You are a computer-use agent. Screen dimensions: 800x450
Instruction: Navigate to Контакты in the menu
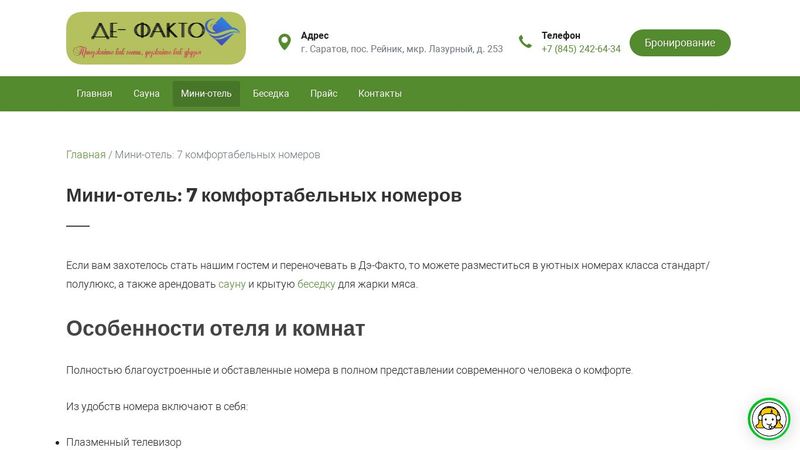pos(380,94)
